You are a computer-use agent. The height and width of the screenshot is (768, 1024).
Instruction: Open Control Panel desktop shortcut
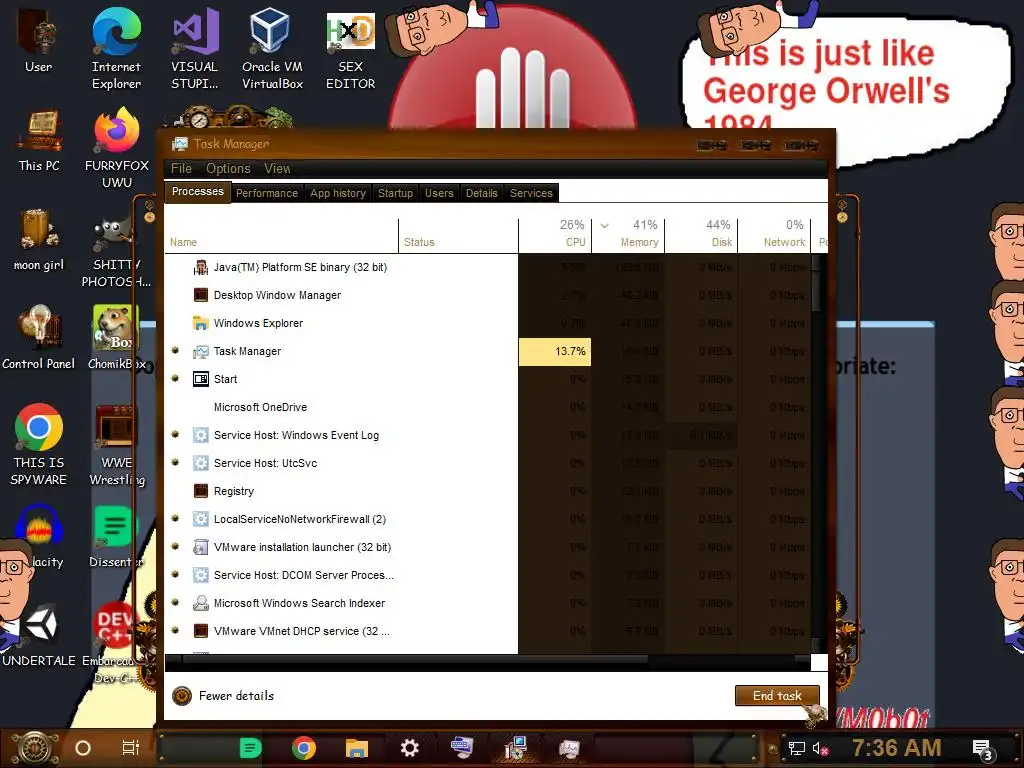point(39,338)
